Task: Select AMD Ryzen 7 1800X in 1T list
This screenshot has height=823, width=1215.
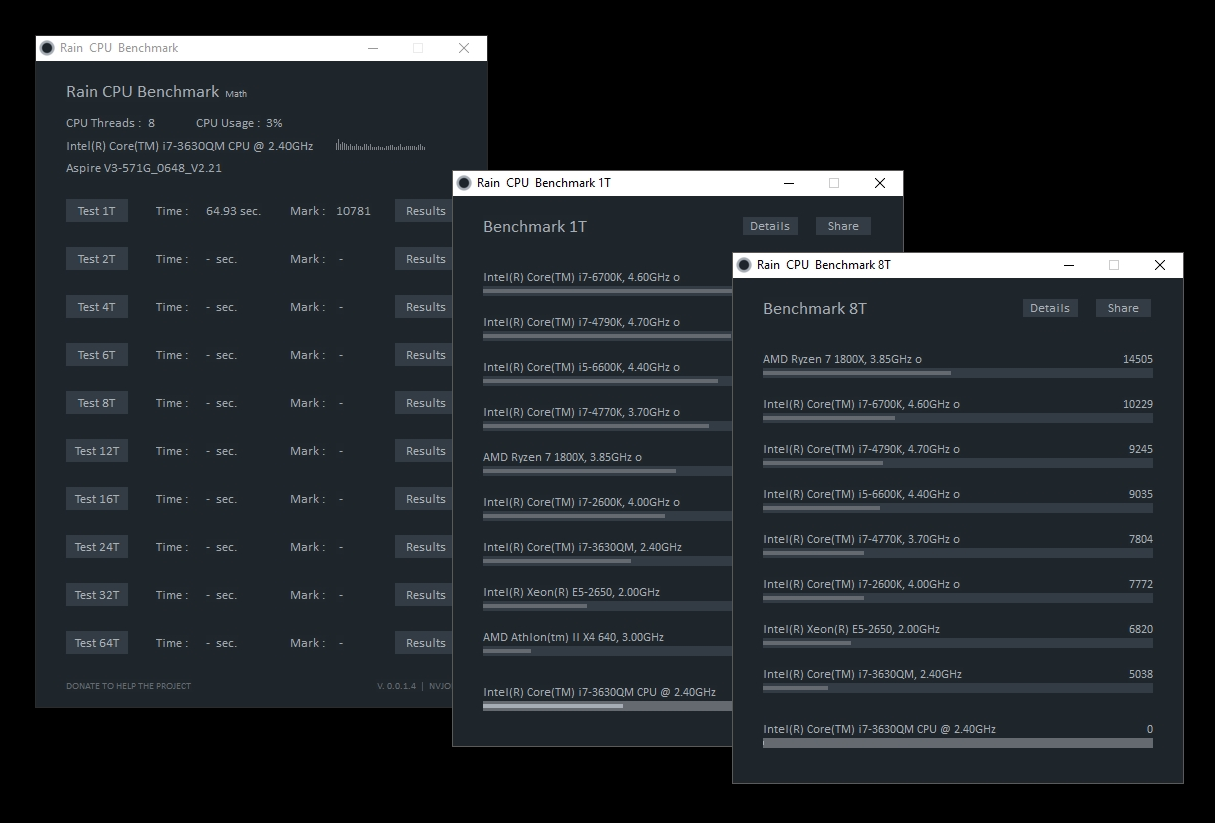Action: coord(607,464)
